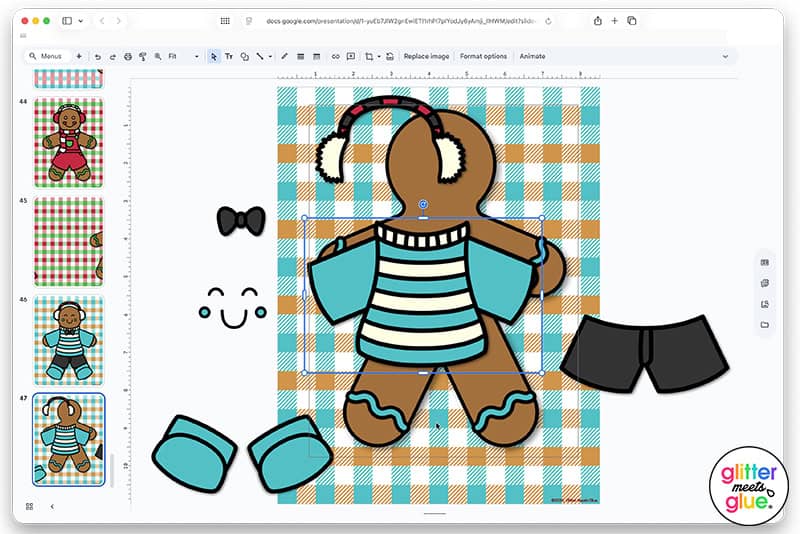Show Safari tab overview

coord(632,20)
